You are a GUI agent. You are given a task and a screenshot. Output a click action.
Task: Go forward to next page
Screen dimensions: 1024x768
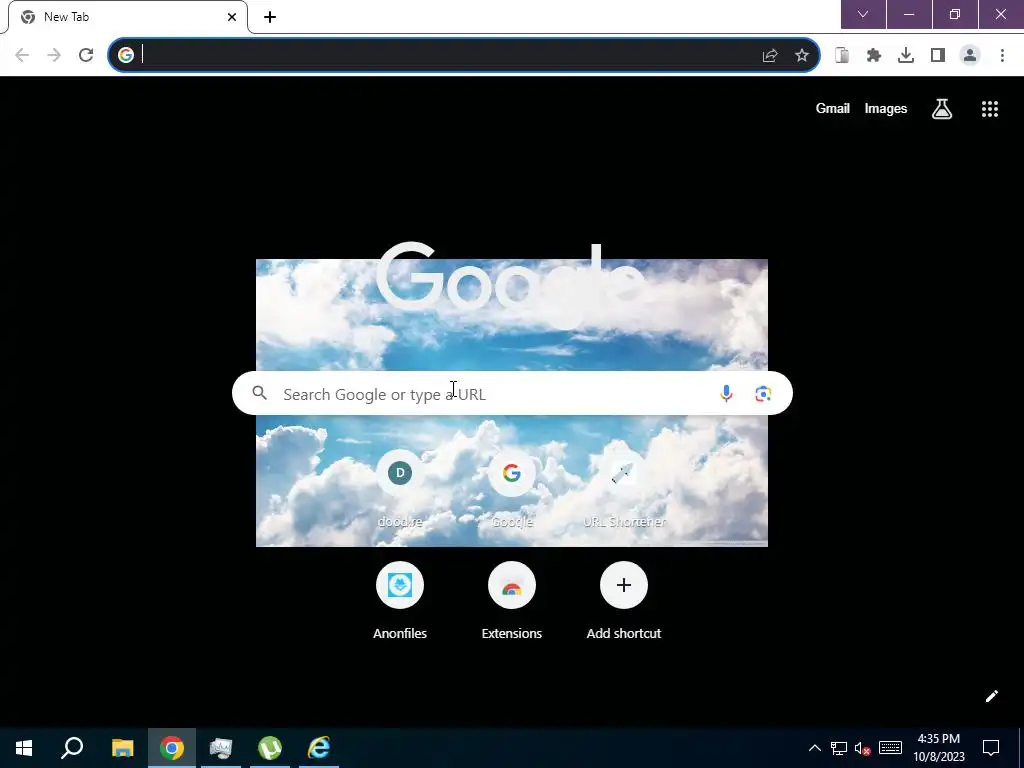tap(54, 55)
